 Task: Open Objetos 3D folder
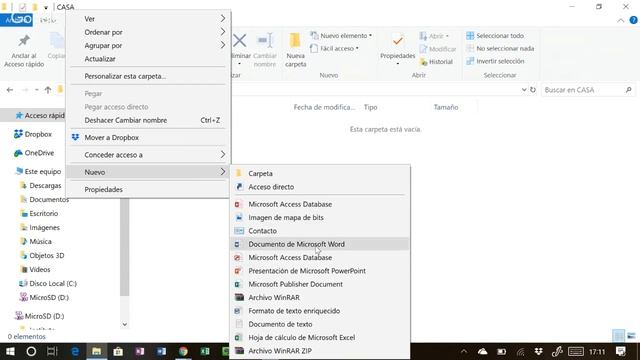click(x=42, y=256)
